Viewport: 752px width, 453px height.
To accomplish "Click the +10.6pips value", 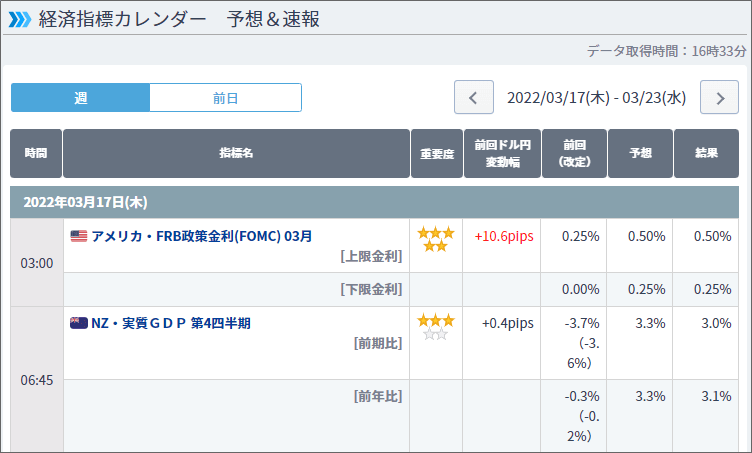I will tap(502, 237).
